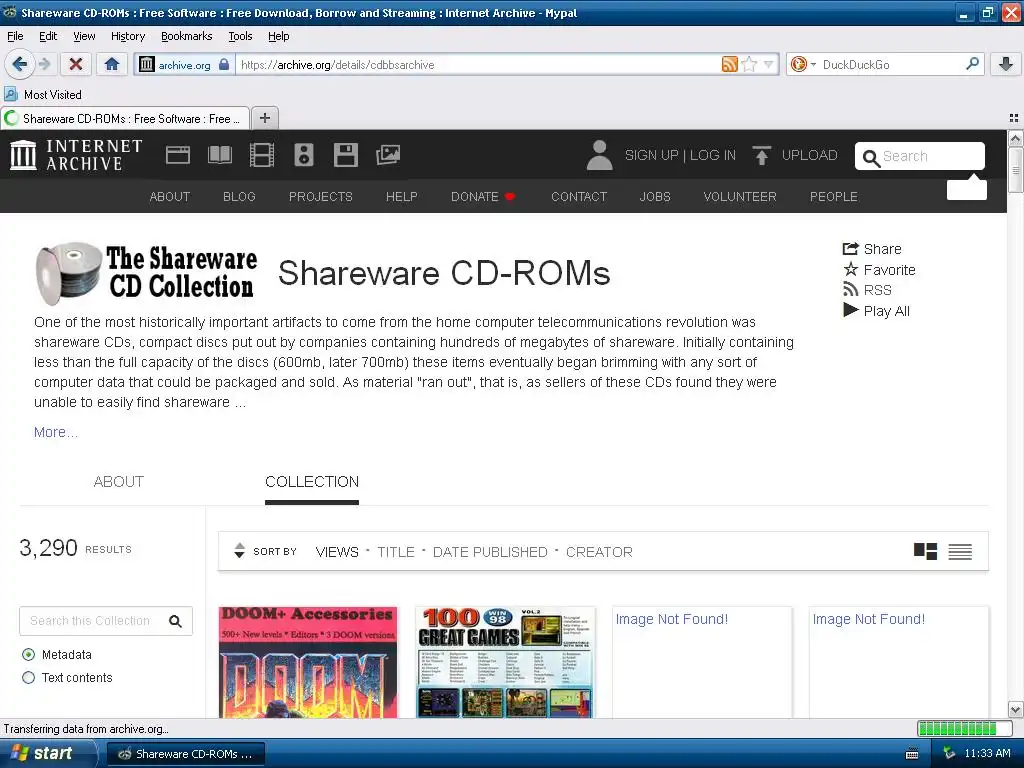Viewport: 1024px width, 768px height.
Task: Sort results by CREATOR
Action: click(599, 552)
